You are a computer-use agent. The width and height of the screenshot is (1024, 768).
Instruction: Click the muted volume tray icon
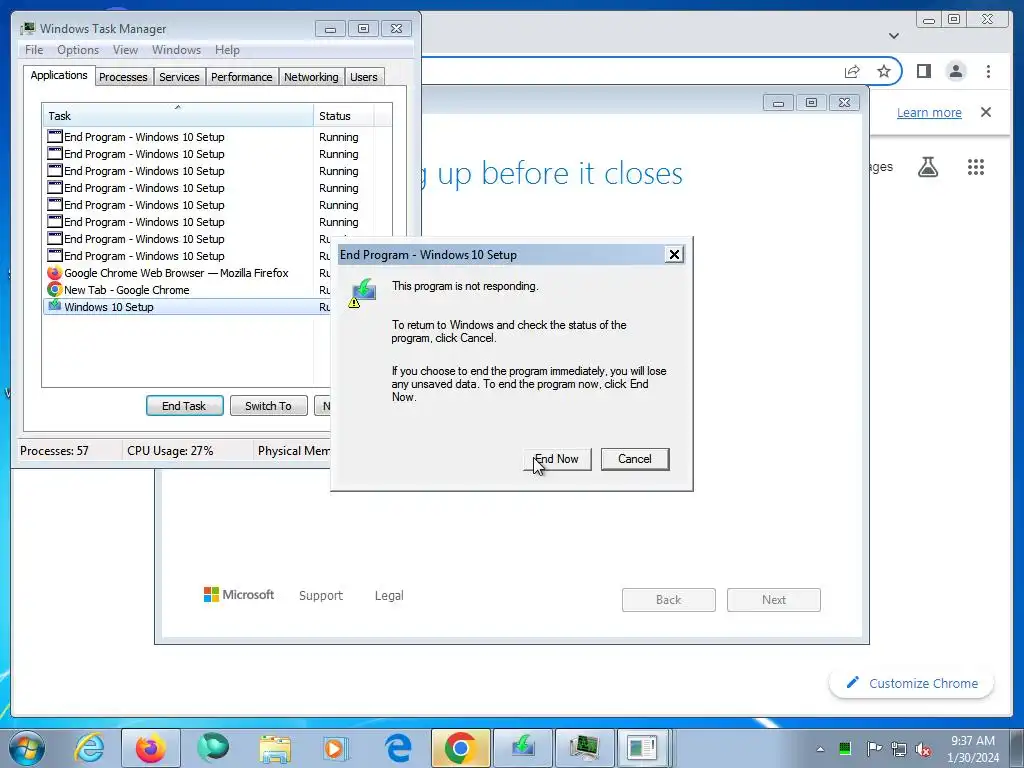923,749
